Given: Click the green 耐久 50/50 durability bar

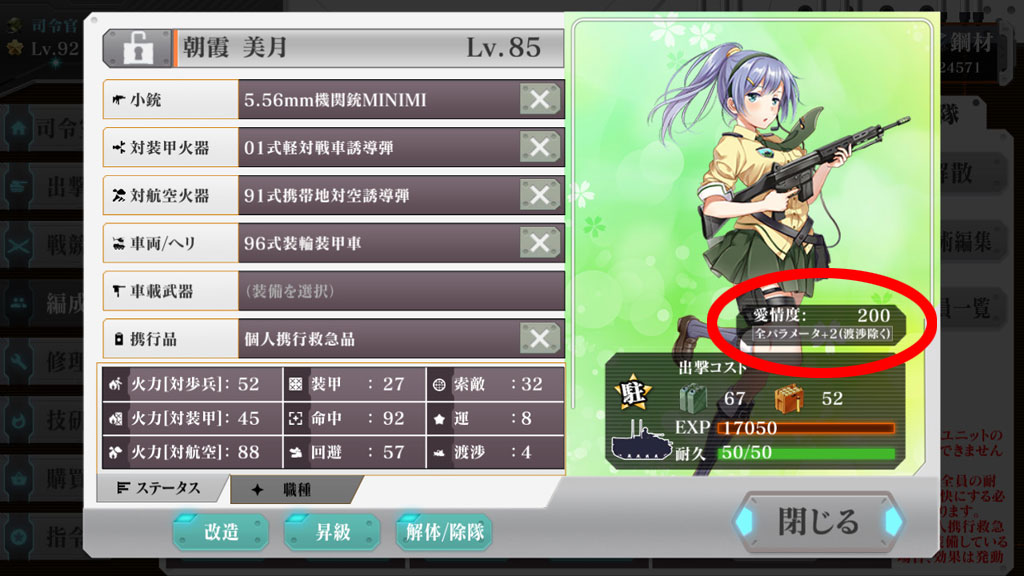Looking at the screenshot, I should coord(807,453).
